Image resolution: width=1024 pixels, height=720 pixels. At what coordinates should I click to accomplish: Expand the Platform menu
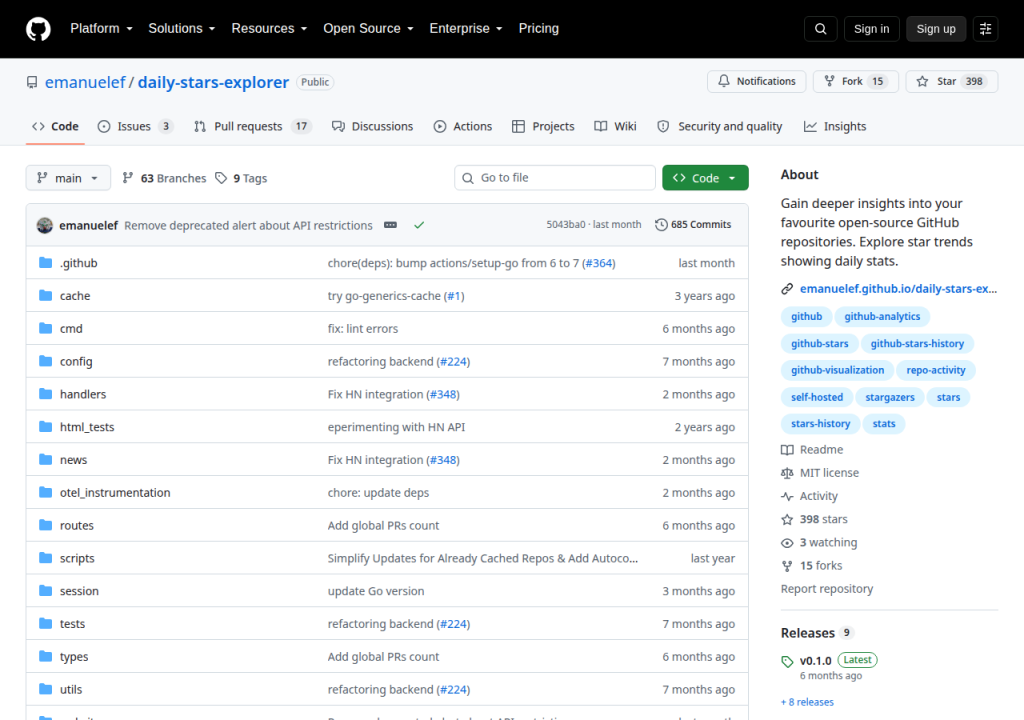(101, 29)
